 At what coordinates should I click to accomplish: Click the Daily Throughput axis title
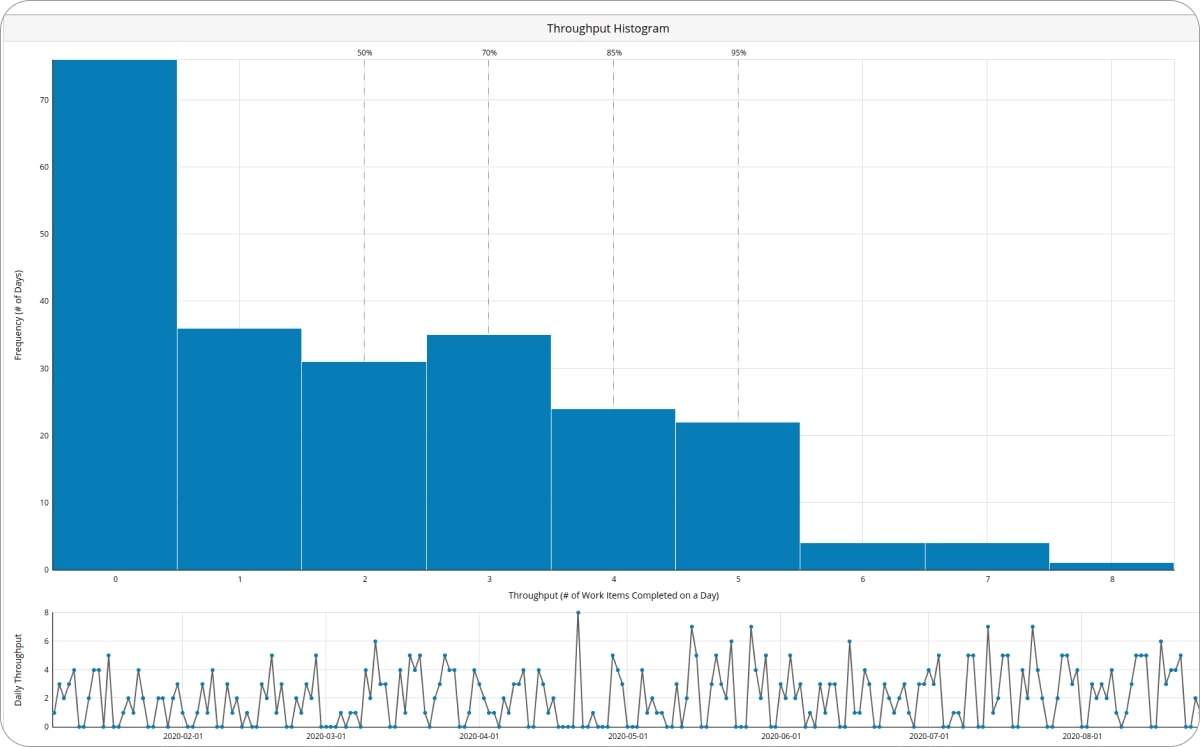19,669
